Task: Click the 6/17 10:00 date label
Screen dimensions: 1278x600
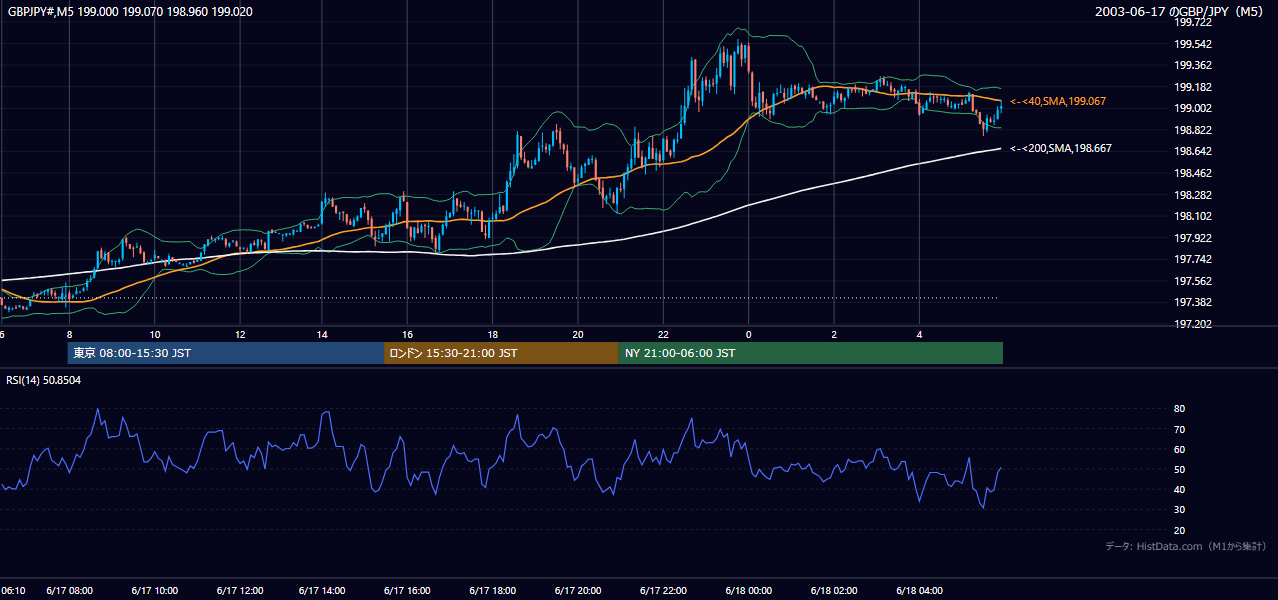Action: pos(155,590)
